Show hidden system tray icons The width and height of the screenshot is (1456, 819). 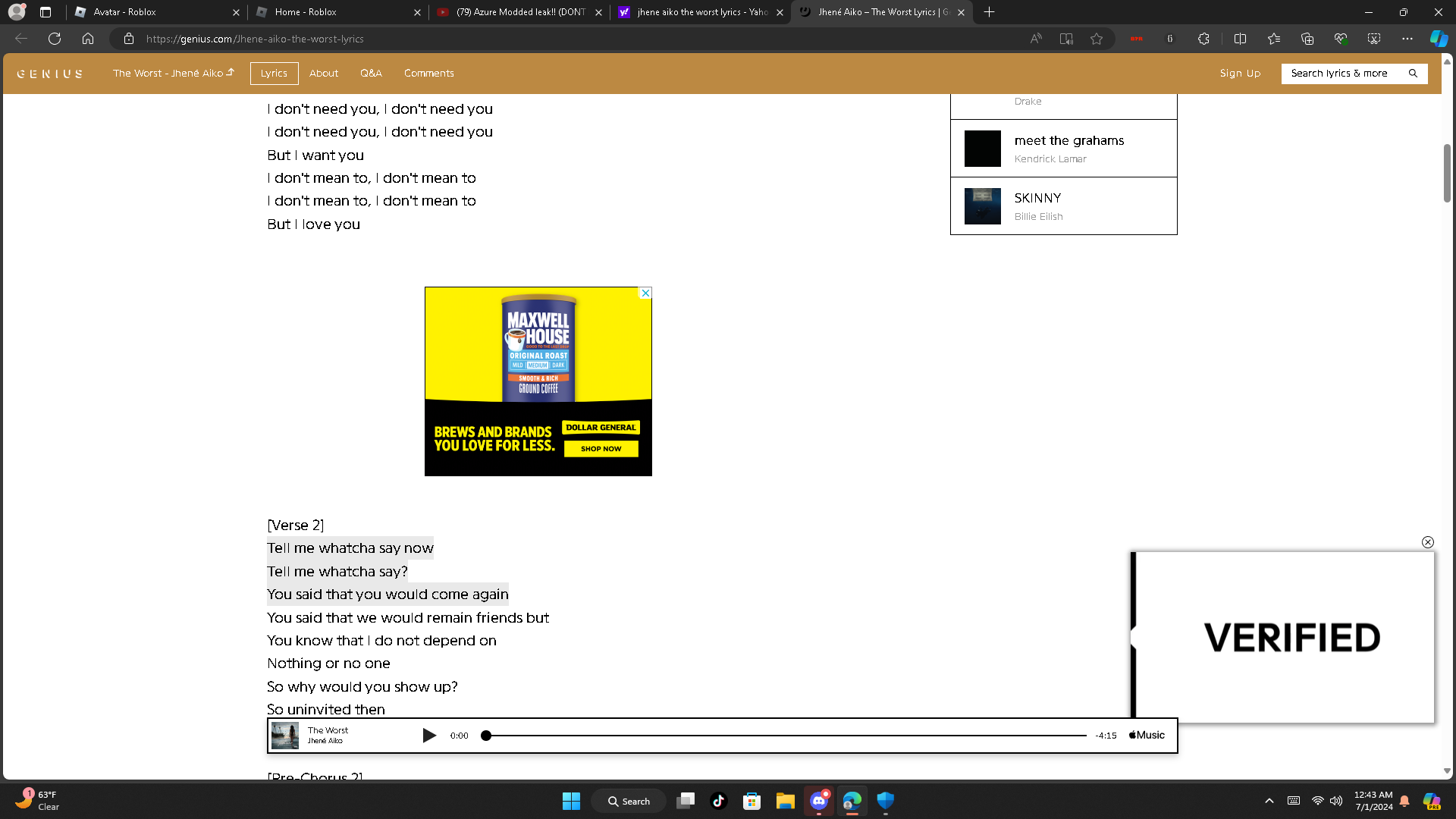pos(1269,801)
